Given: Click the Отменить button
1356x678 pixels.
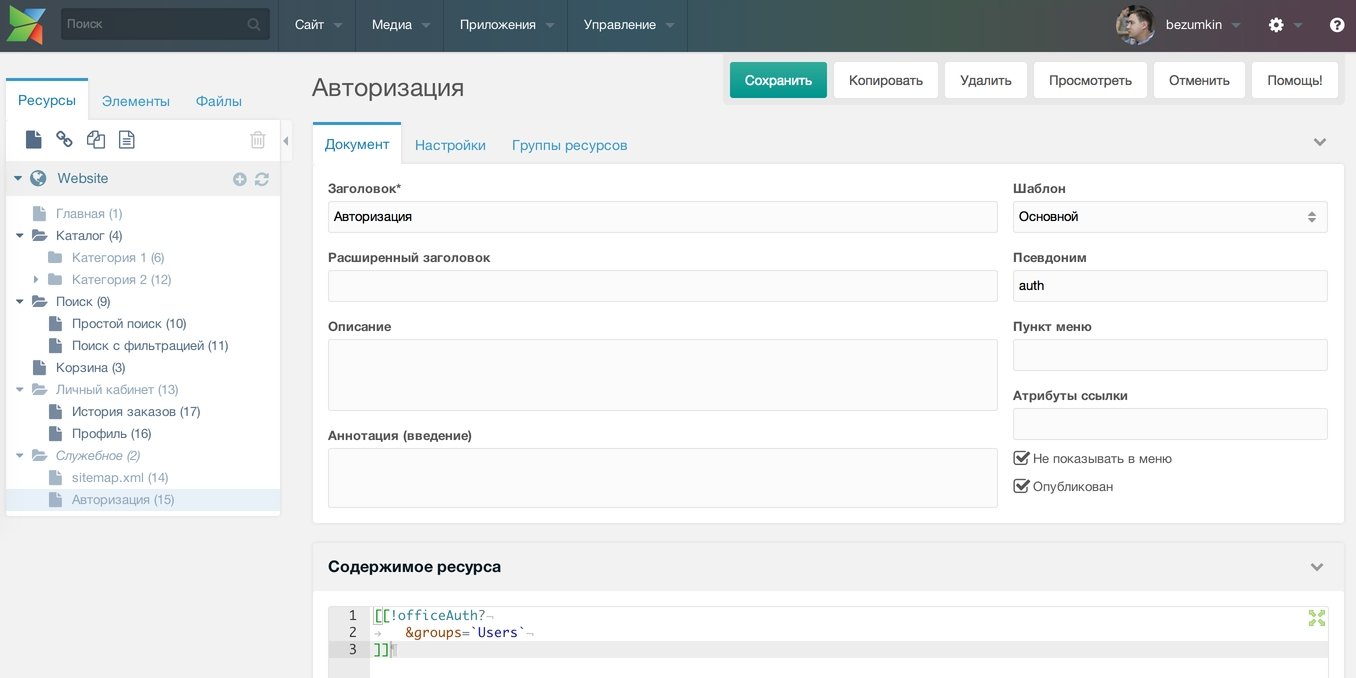Looking at the screenshot, I should pyautogui.click(x=1199, y=80).
